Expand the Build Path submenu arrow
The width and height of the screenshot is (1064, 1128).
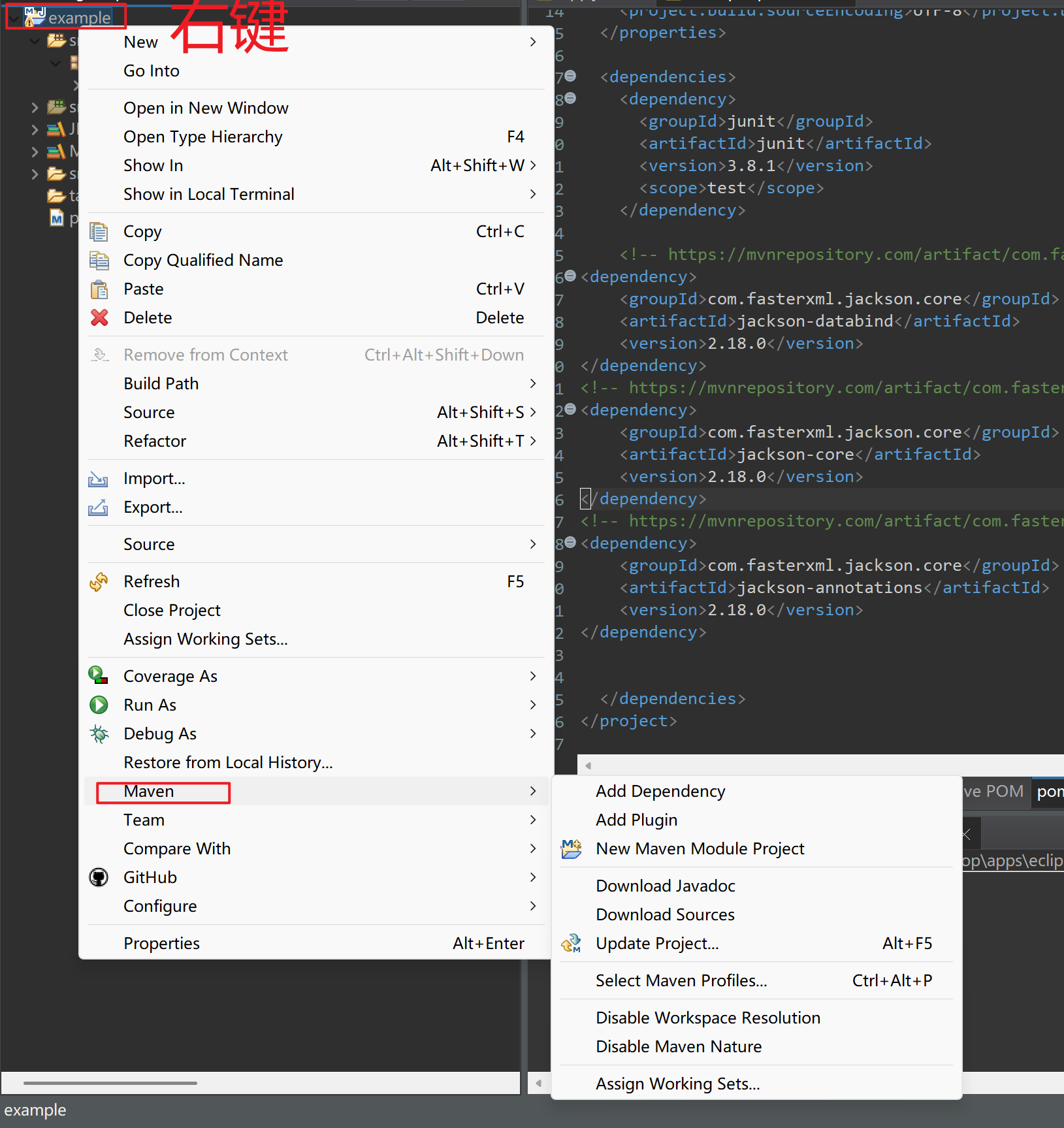[x=533, y=384]
